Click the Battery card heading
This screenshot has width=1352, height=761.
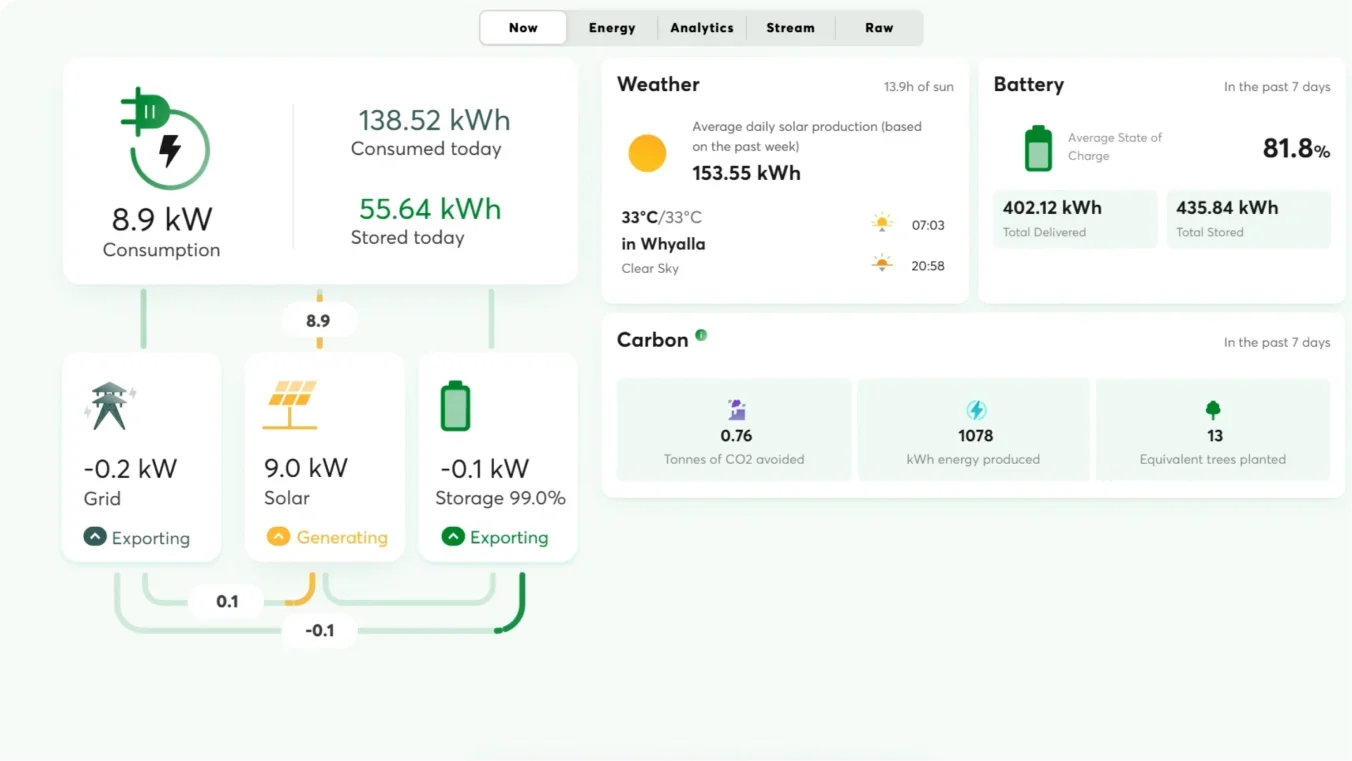tap(1028, 84)
